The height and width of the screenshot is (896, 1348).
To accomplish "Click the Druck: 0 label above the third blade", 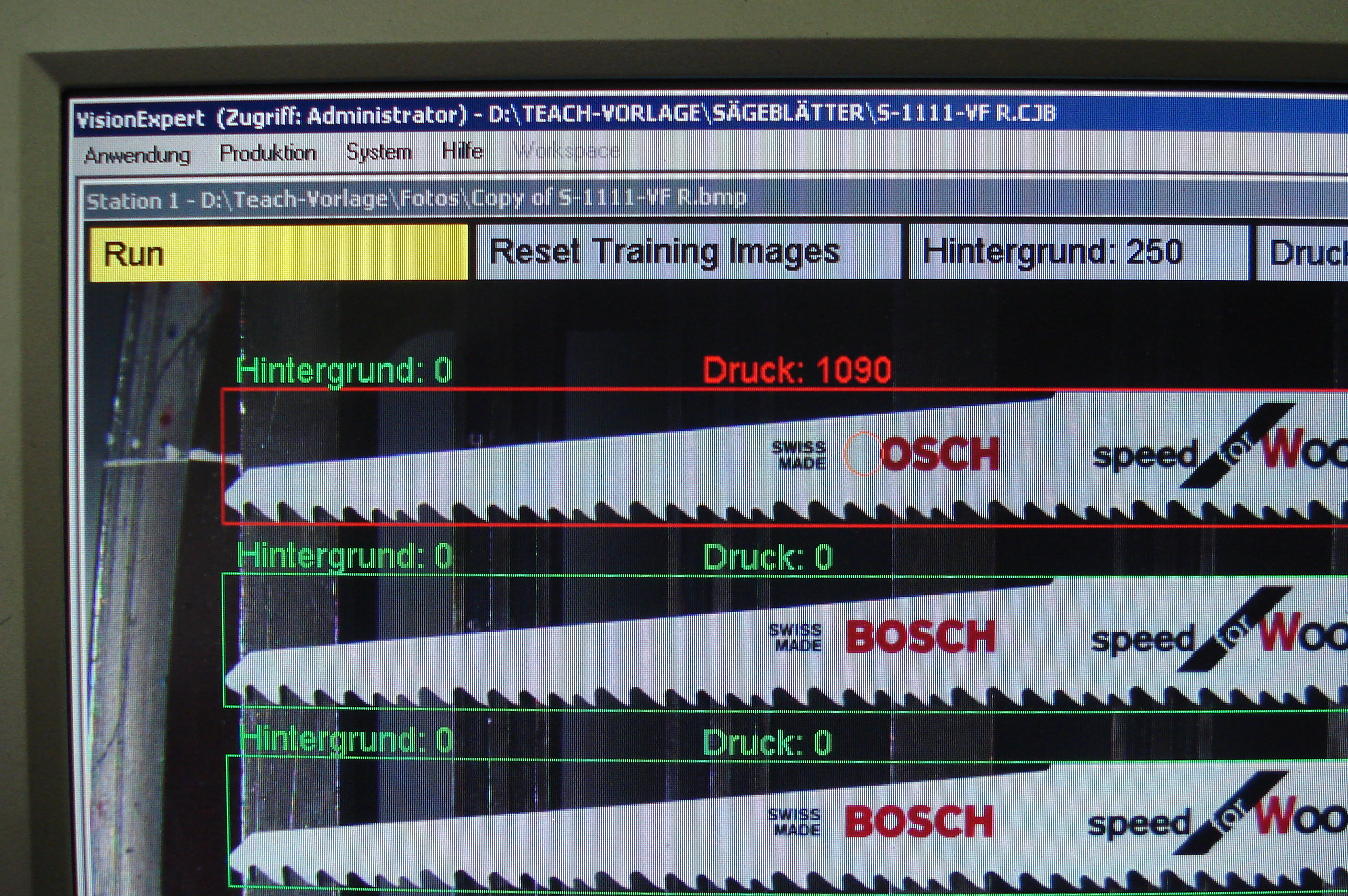I will 767,742.
